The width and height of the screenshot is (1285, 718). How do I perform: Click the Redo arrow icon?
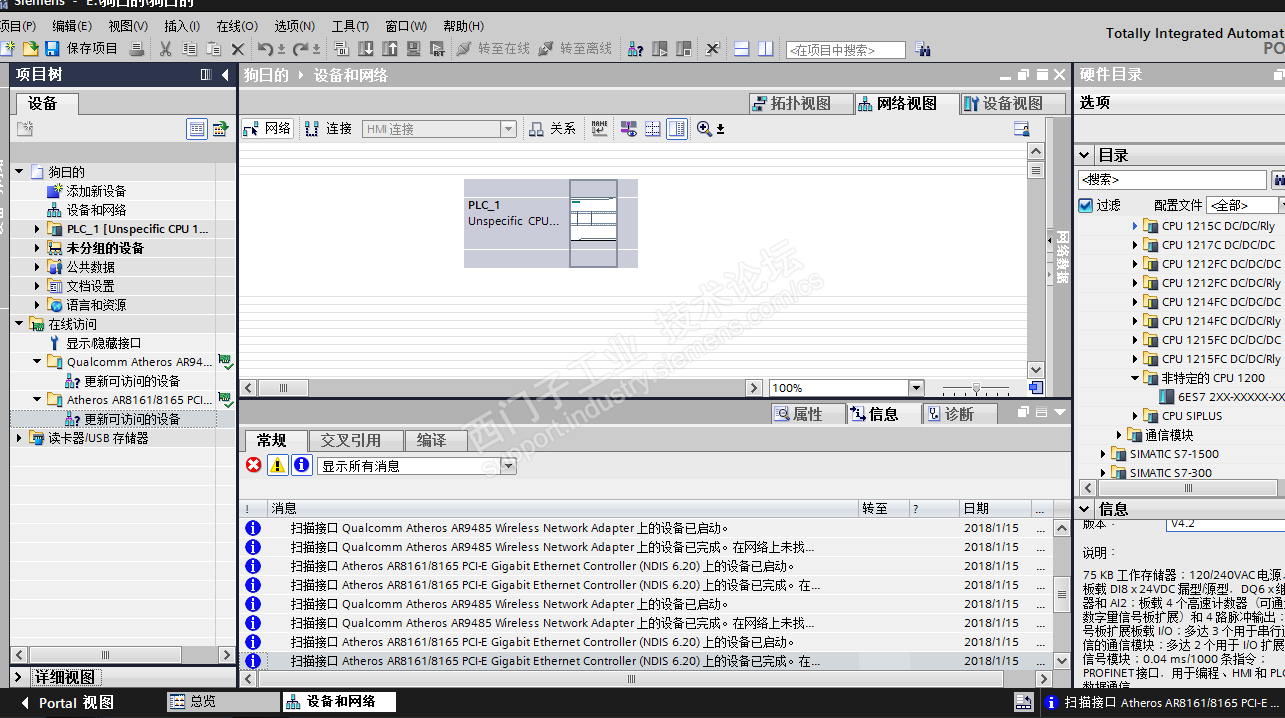coord(300,48)
